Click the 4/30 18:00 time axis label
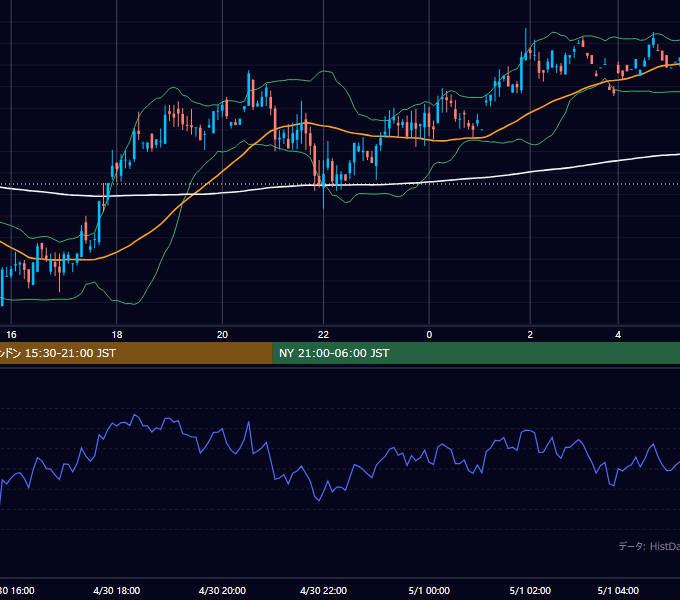The image size is (680, 600). point(117,590)
